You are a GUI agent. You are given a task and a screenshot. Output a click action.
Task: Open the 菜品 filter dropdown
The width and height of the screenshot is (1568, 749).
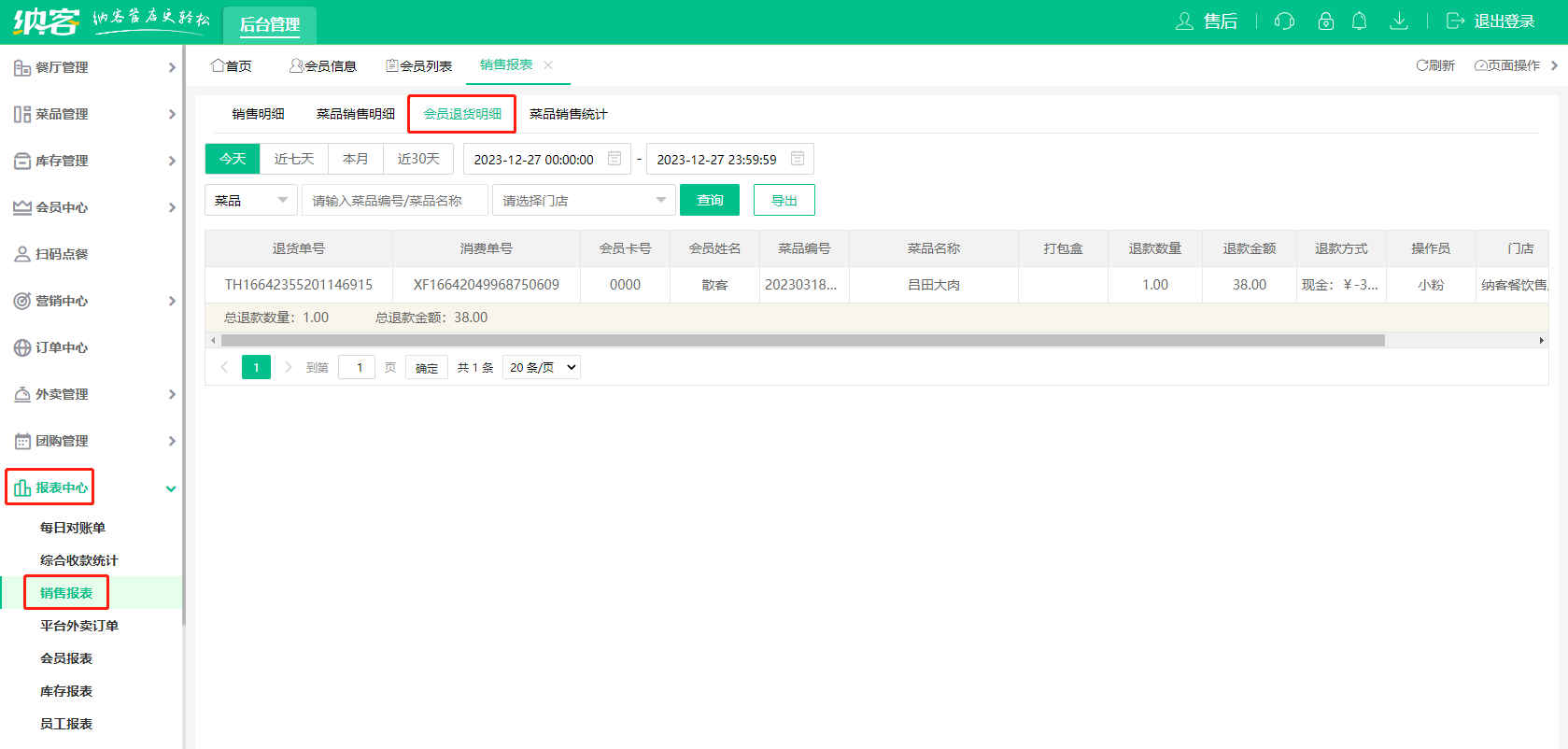(251, 200)
